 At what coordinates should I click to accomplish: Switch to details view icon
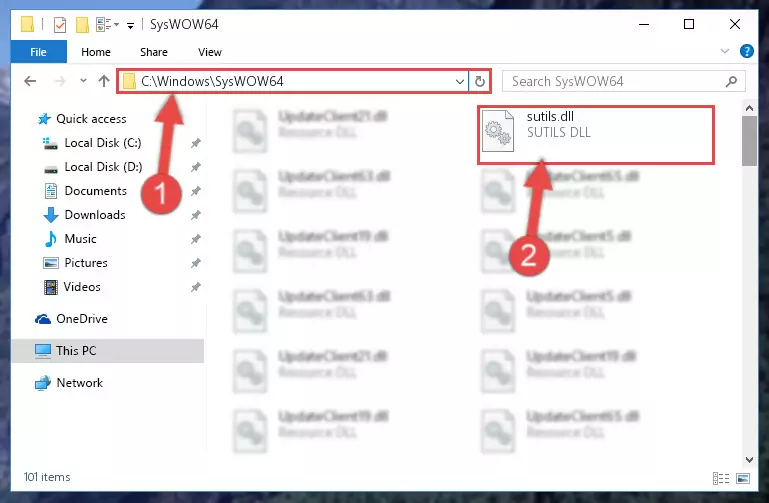720,478
